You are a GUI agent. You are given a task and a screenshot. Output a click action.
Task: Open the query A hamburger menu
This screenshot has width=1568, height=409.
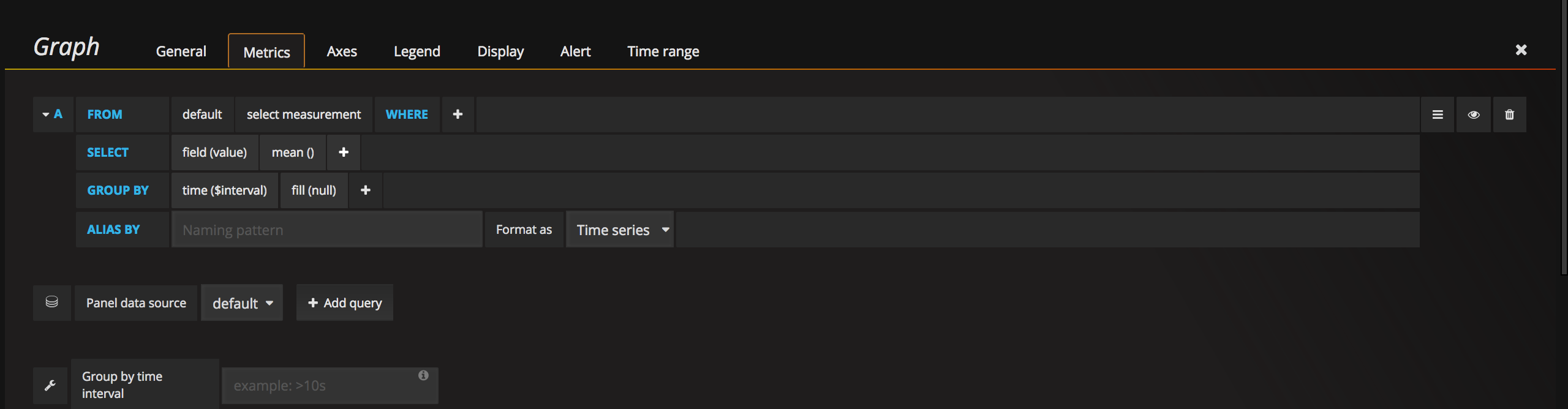pyautogui.click(x=1438, y=114)
